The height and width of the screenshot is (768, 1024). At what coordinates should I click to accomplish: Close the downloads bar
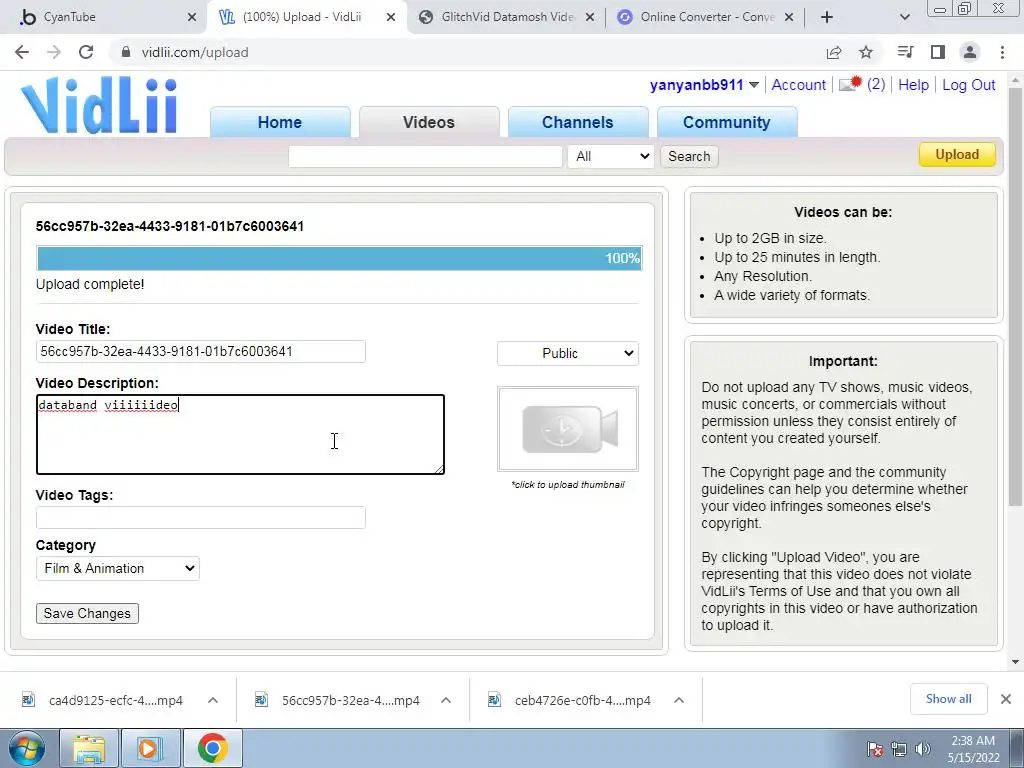tap(1006, 699)
